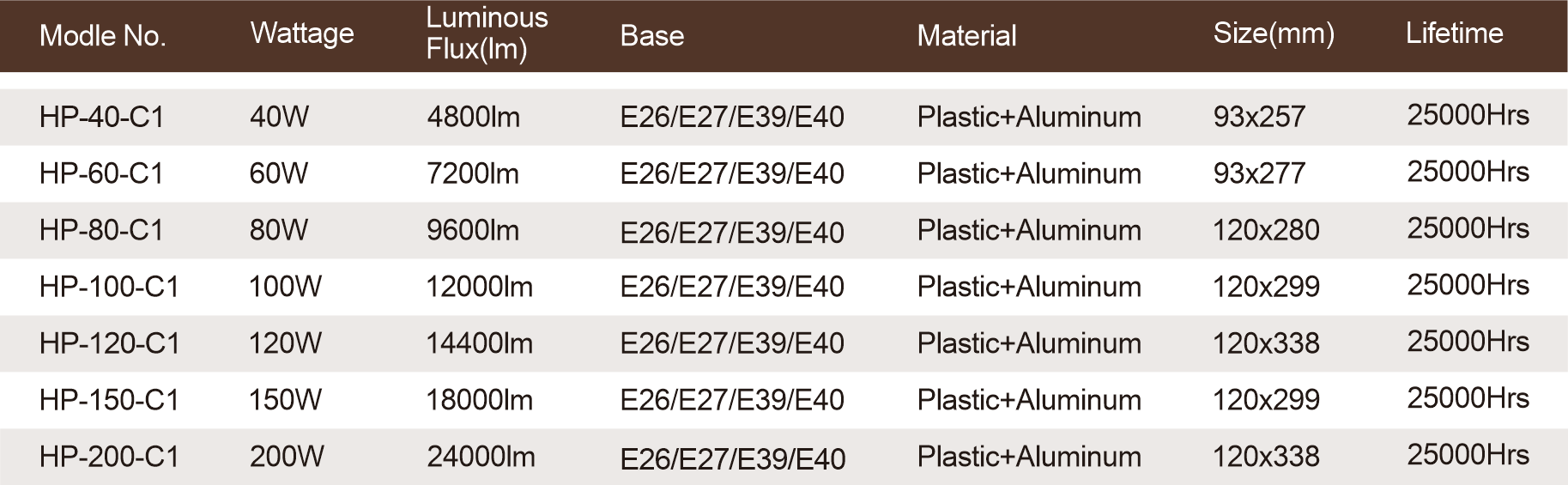Select model cell HP-40-C1
Viewport: 1568px width, 485px height.
(101, 117)
